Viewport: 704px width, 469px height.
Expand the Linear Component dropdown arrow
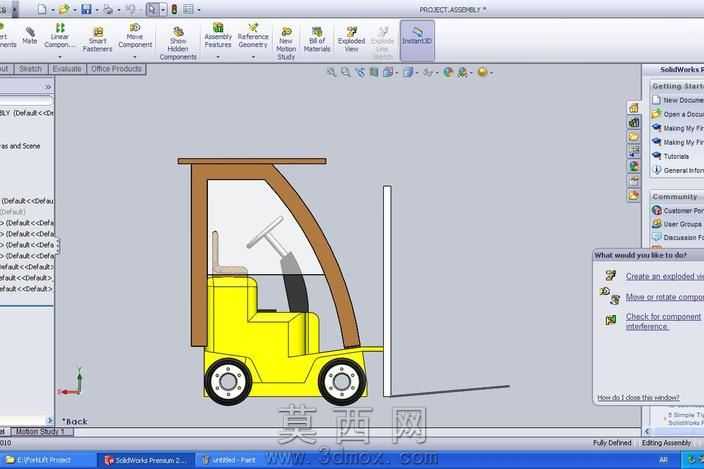pyautogui.click(x=60, y=57)
